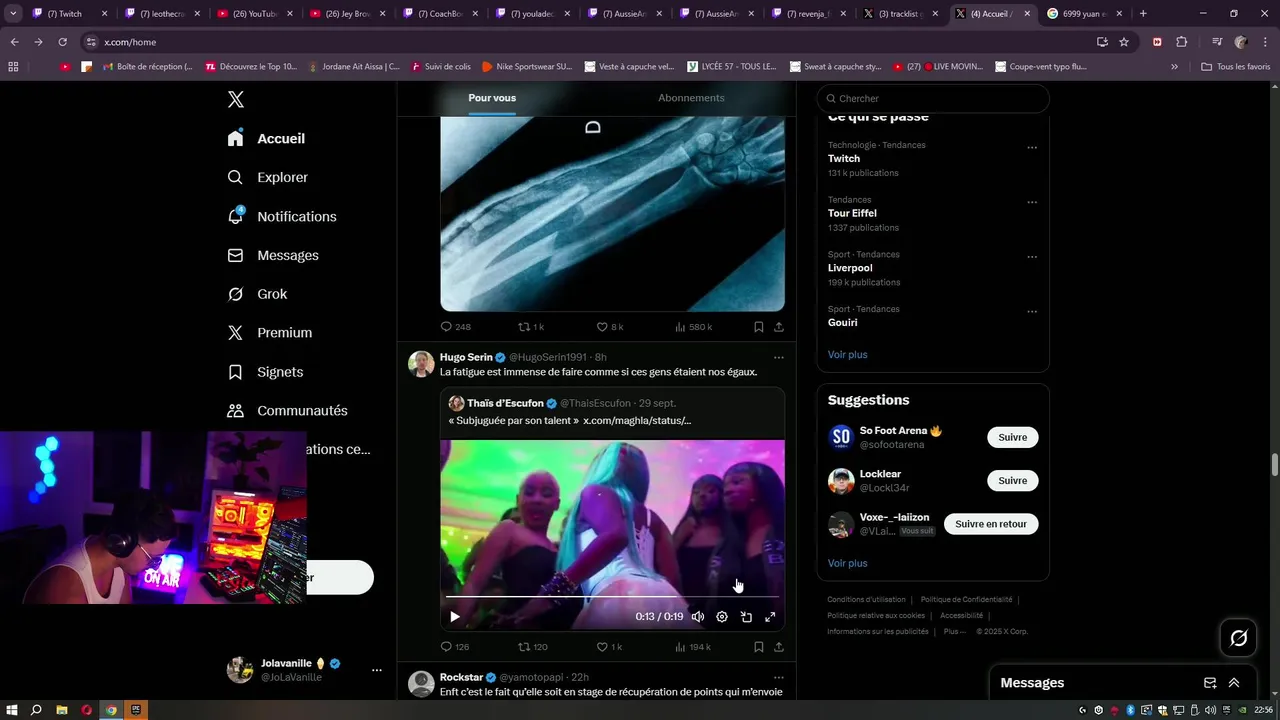Open Communautés in the sidebar
The width and height of the screenshot is (1280, 720).
pyautogui.click(x=288, y=410)
